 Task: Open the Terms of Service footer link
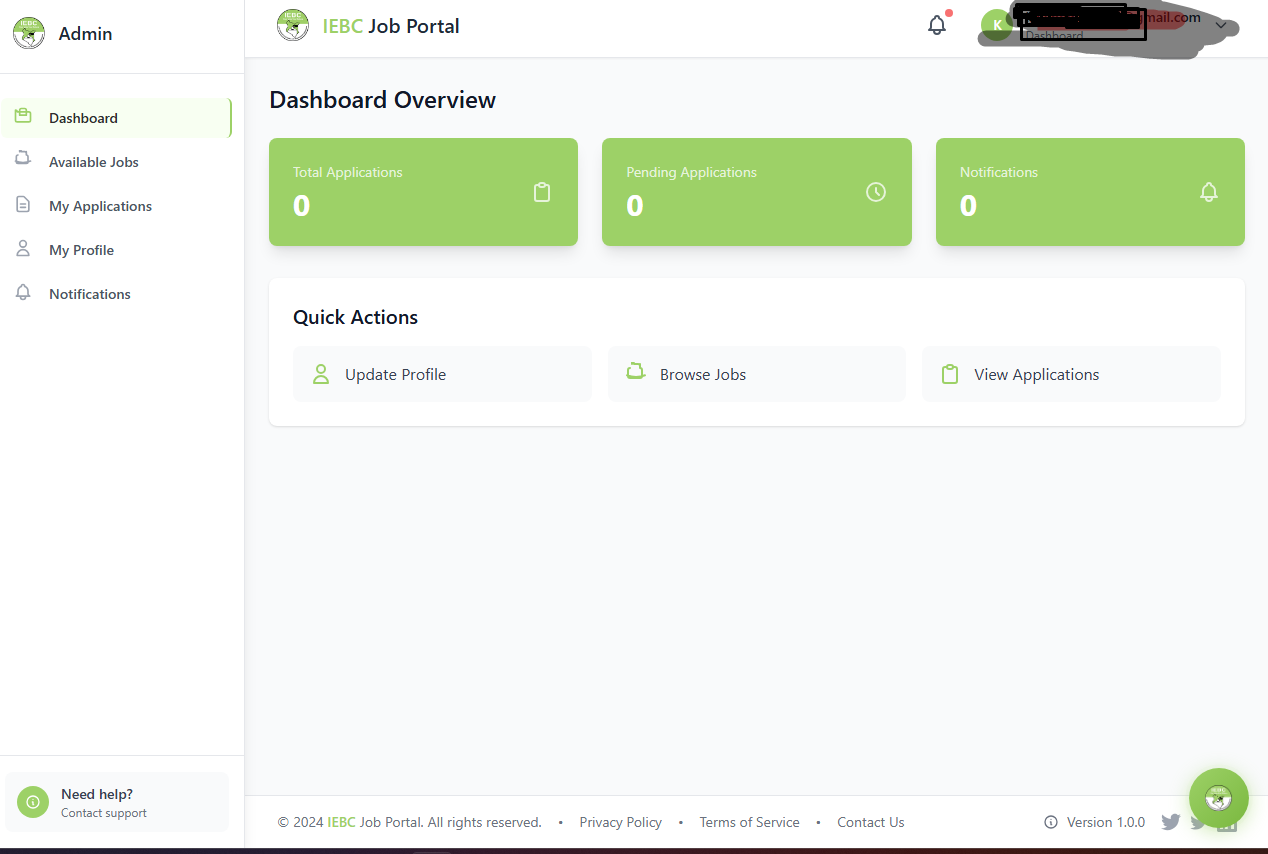[749, 822]
